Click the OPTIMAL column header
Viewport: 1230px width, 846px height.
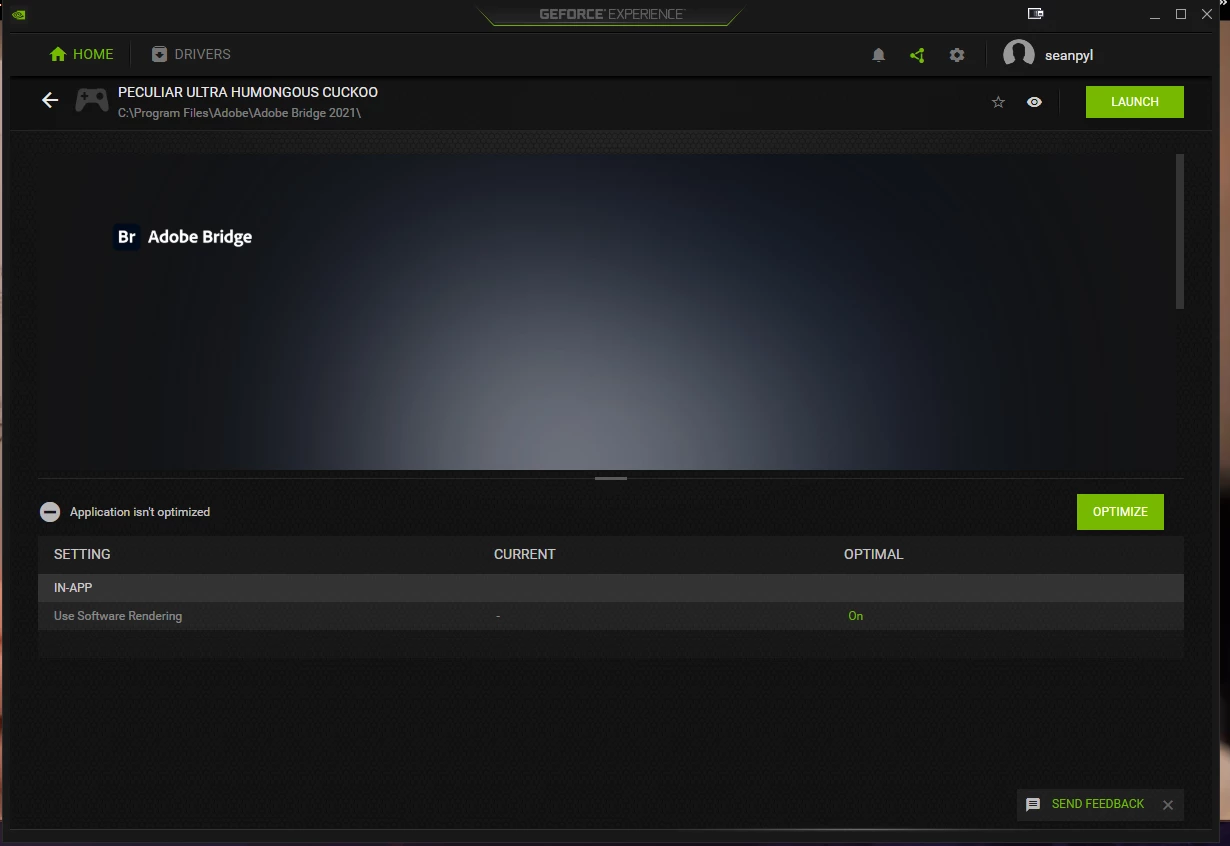click(x=874, y=554)
